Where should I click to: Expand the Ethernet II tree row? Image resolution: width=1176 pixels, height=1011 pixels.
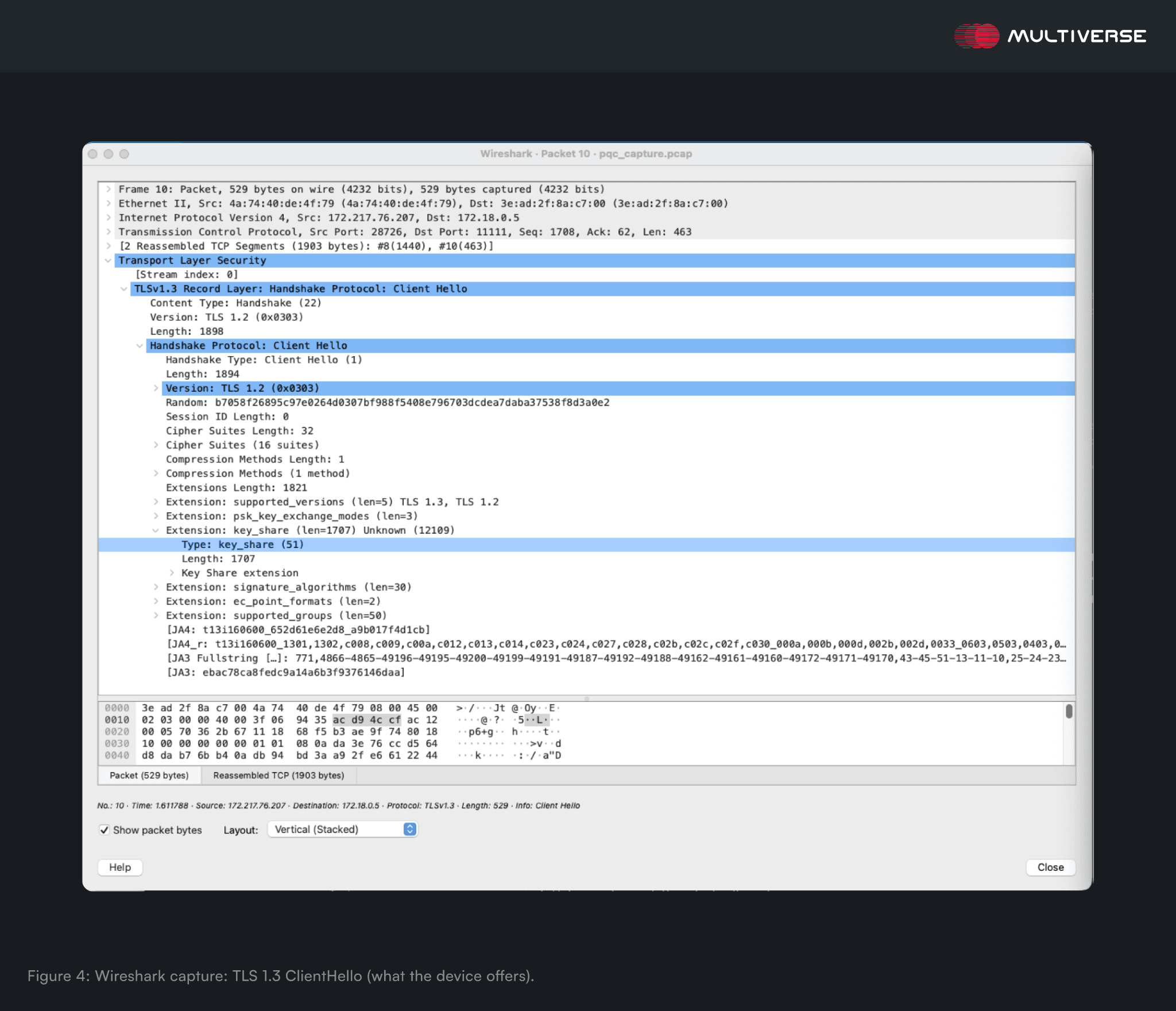[x=108, y=203]
